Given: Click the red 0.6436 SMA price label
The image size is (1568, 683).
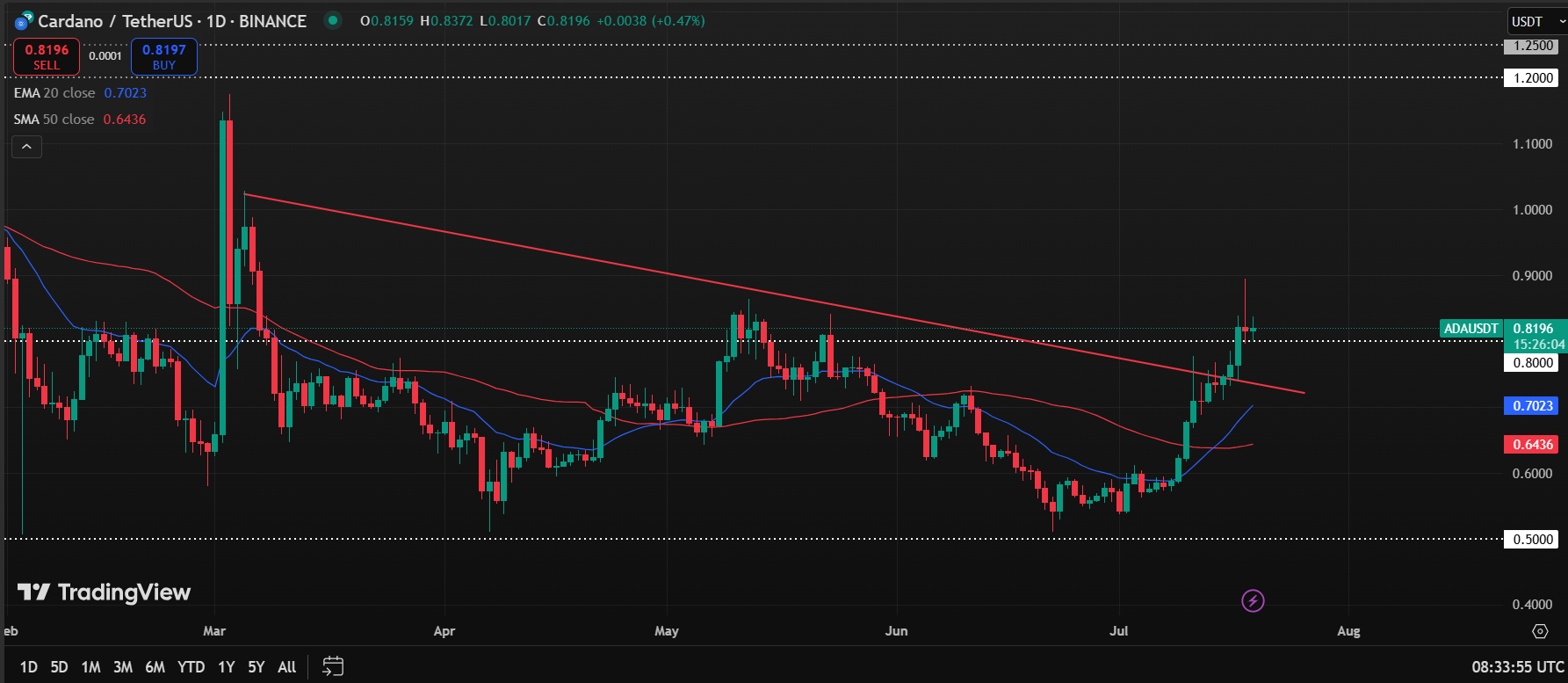Looking at the screenshot, I should [x=1532, y=445].
